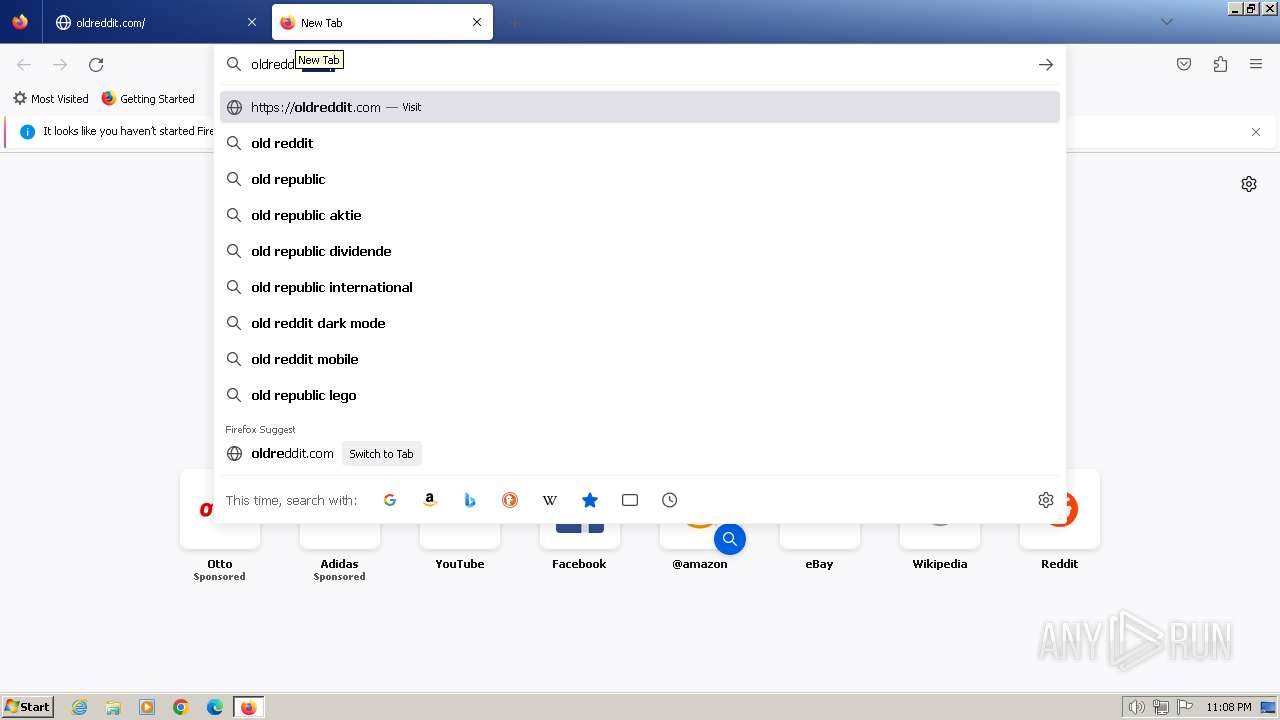Search this time with Amazon
Viewport: 1280px width, 720px height.
[430, 500]
